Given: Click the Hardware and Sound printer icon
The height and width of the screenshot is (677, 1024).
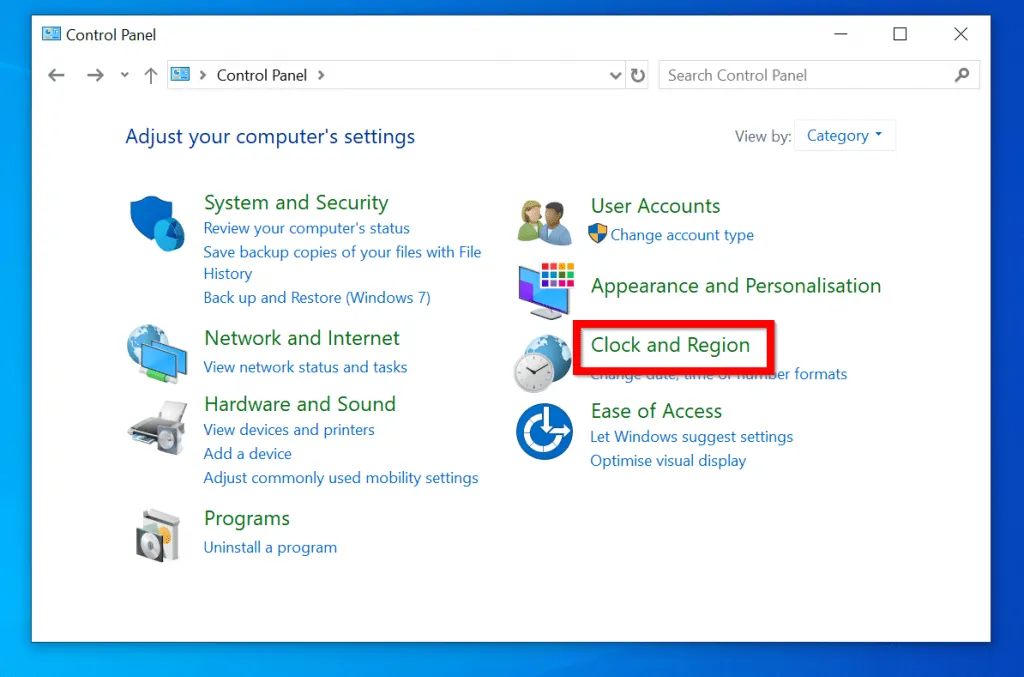Looking at the screenshot, I should pyautogui.click(x=157, y=428).
